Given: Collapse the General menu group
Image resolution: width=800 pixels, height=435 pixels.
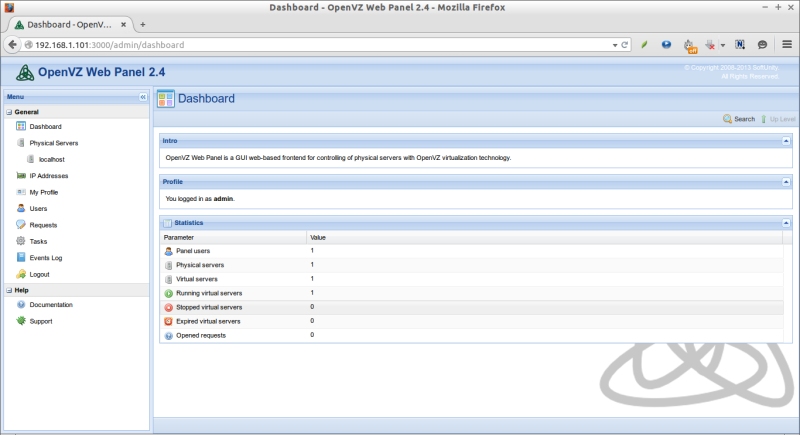Looking at the screenshot, I should [9, 112].
